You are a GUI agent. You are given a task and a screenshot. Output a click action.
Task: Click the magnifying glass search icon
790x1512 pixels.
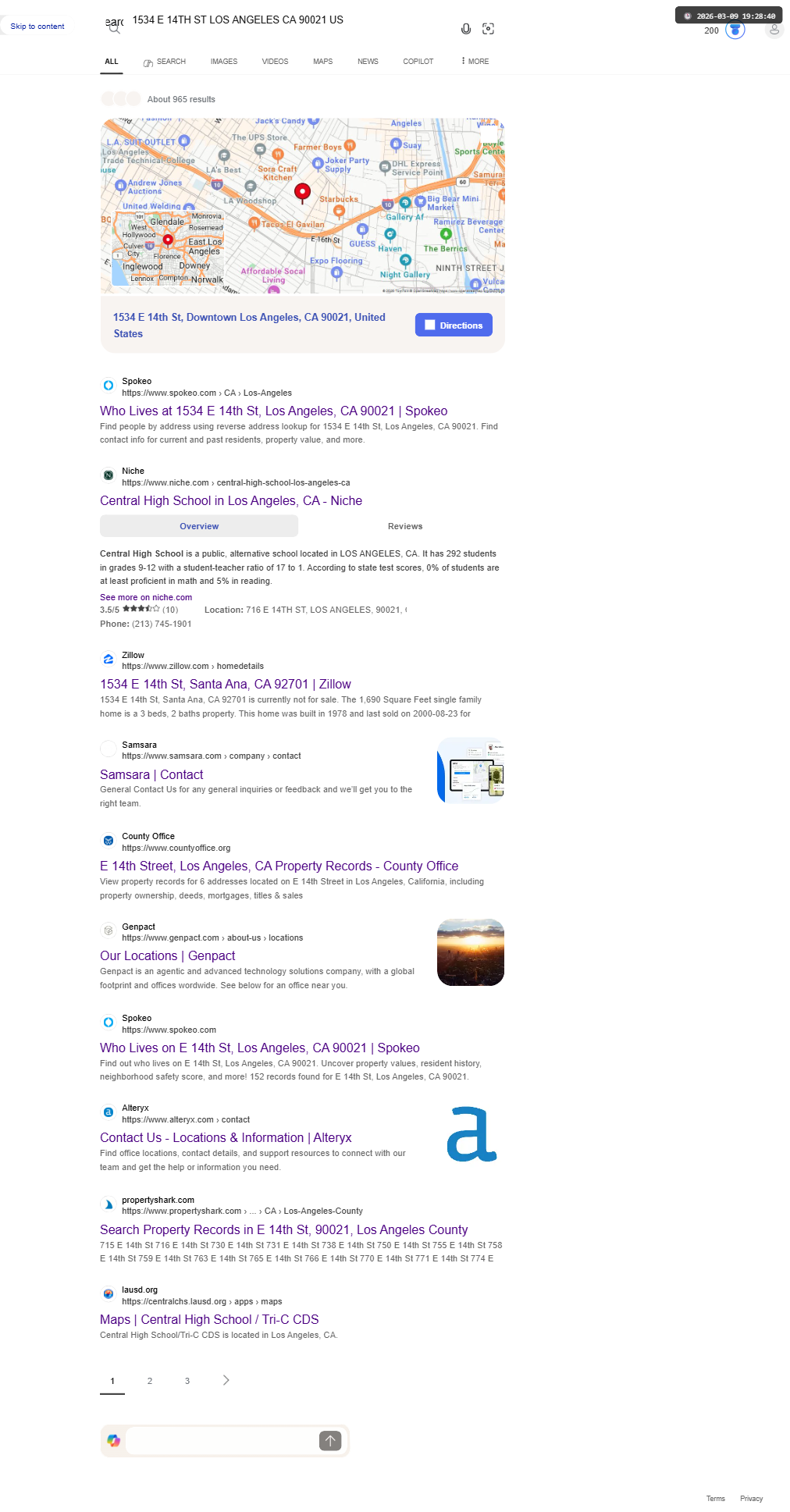(115, 30)
